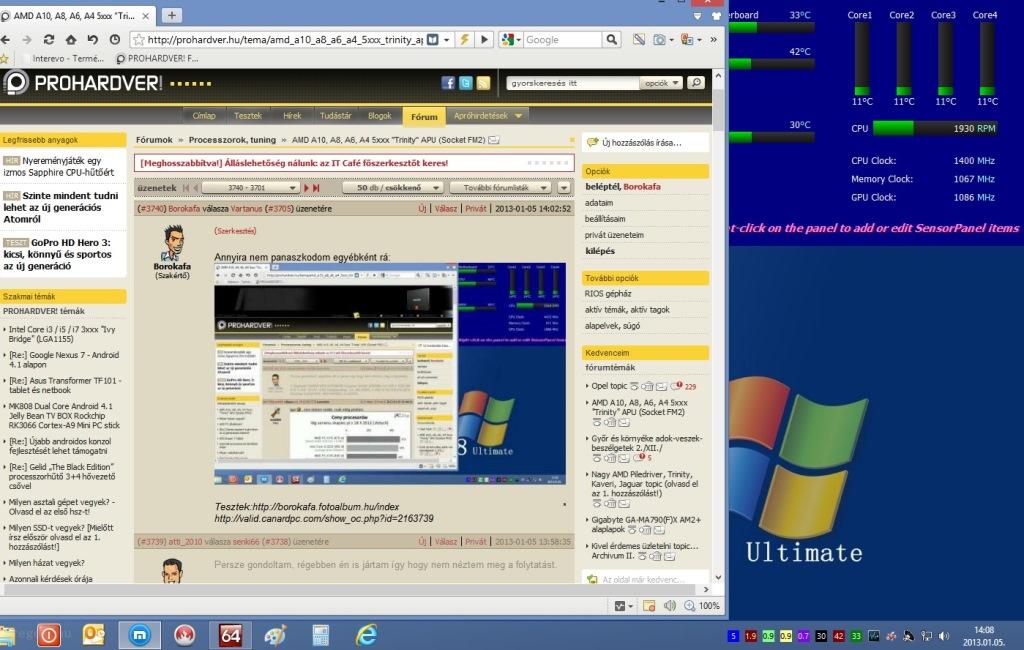The width and height of the screenshot is (1024, 650).
Task: Open the browsing history clock icon
Action: click(x=115, y=40)
